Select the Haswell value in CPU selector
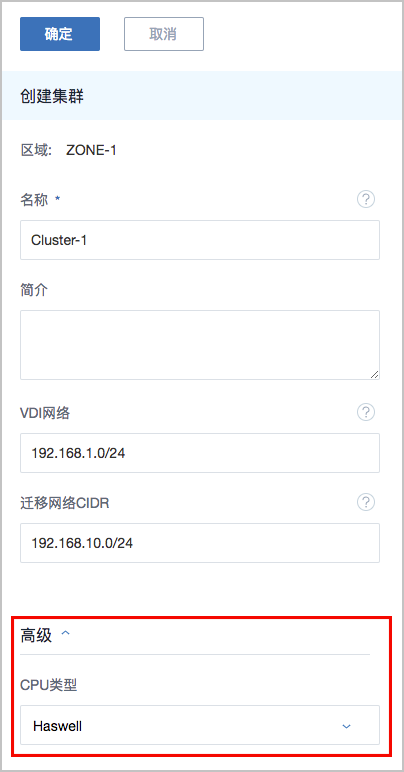Image resolution: width=404 pixels, height=772 pixels. click(x=58, y=726)
